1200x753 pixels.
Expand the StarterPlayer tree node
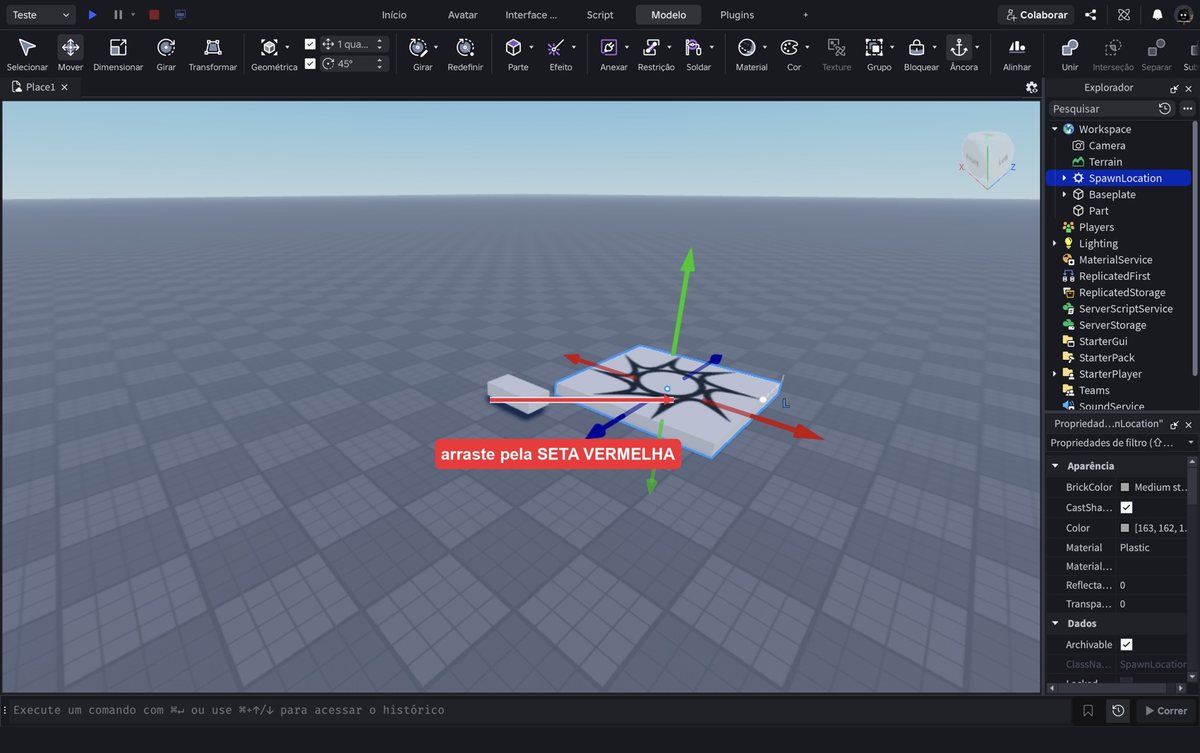pos(1055,374)
